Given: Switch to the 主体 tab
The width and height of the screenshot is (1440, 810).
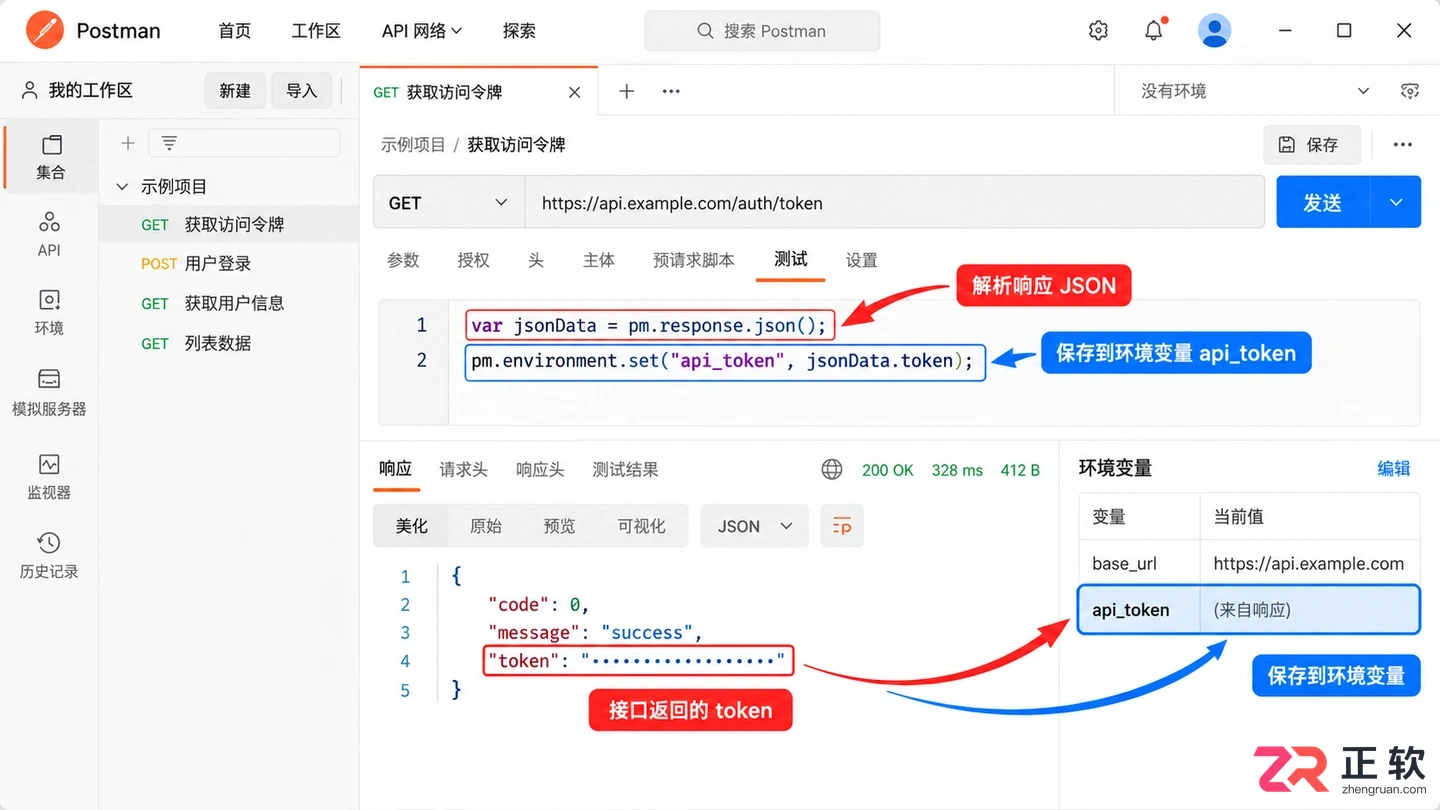Looking at the screenshot, I should click(599, 260).
